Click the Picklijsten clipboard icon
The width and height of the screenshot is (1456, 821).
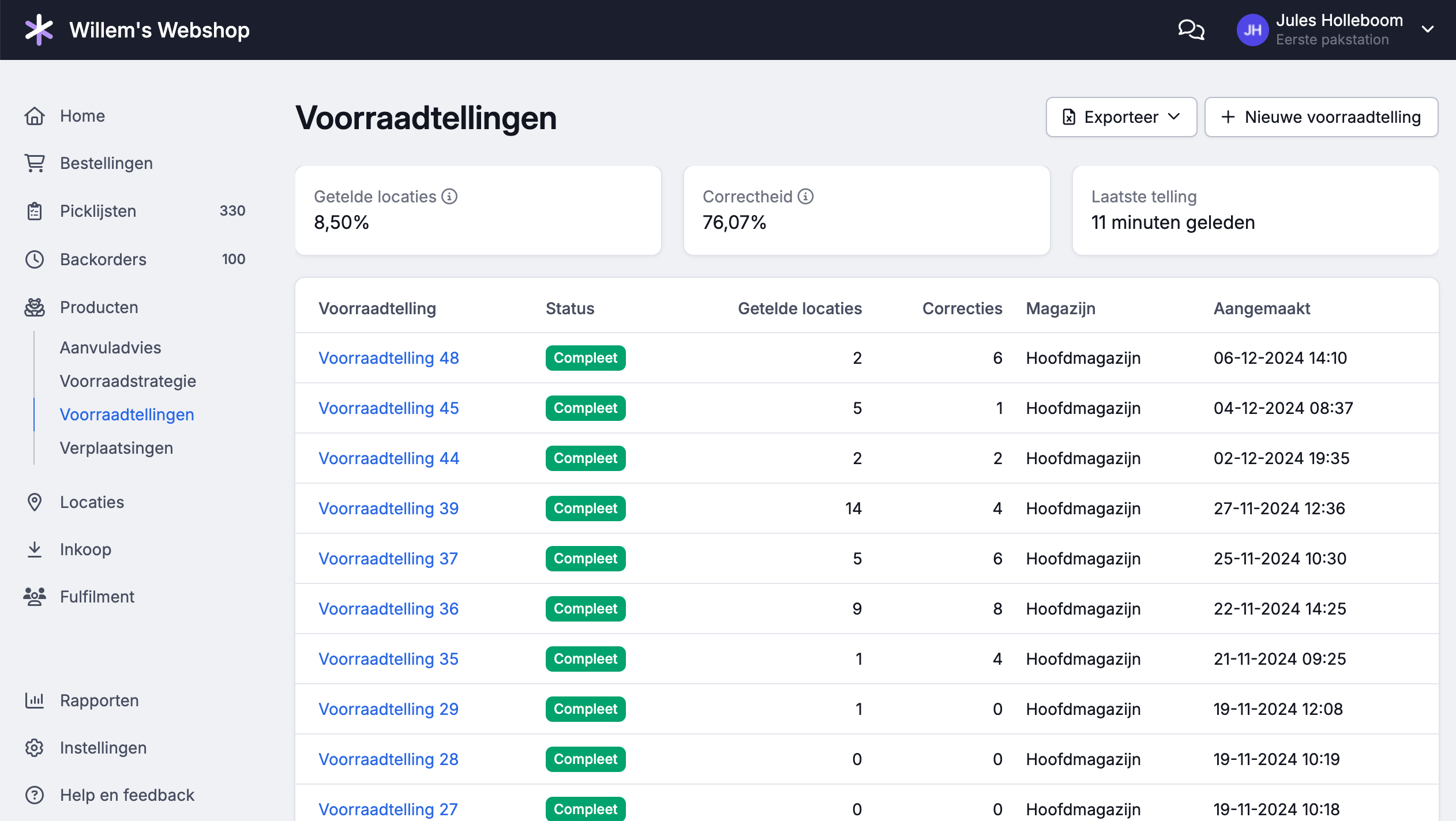tap(35, 211)
